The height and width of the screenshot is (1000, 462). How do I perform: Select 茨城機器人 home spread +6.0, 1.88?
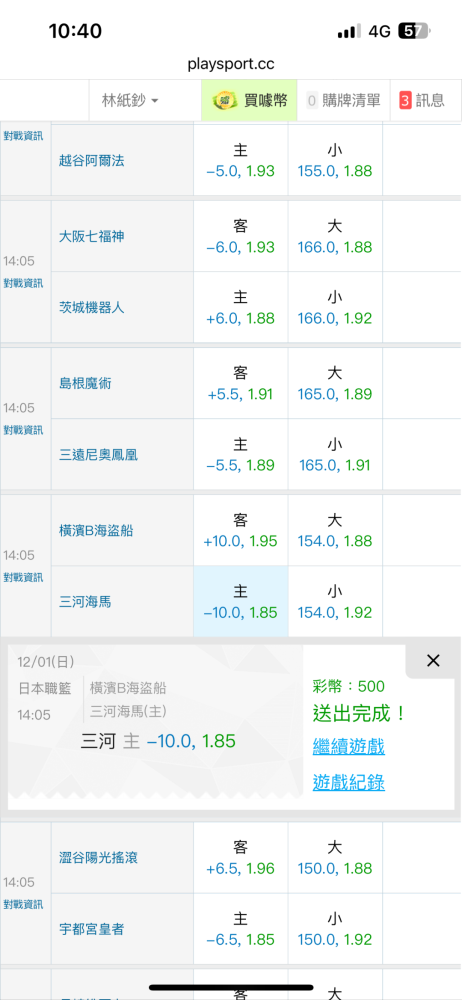pos(241,307)
